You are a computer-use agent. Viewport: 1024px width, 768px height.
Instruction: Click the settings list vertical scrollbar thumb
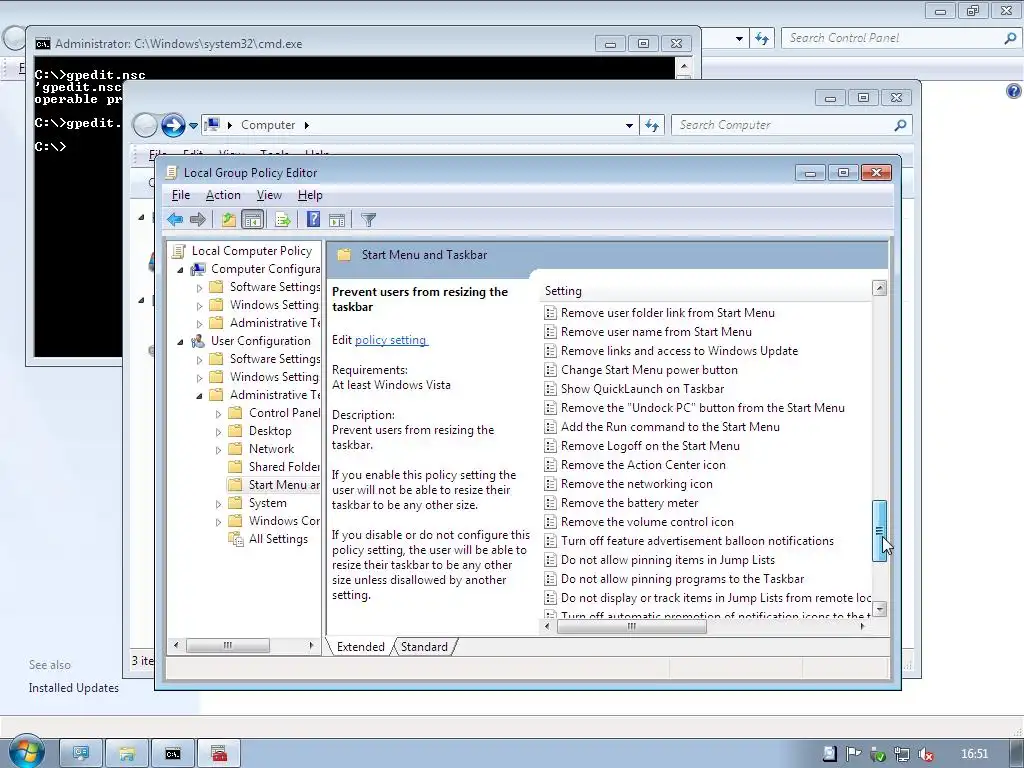pyautogui.click(x=879, y=530)
